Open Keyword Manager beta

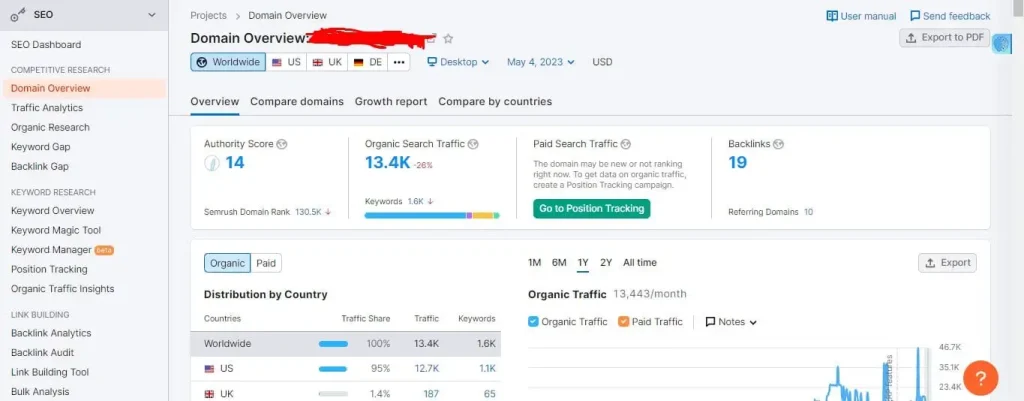tap(62, 249)
